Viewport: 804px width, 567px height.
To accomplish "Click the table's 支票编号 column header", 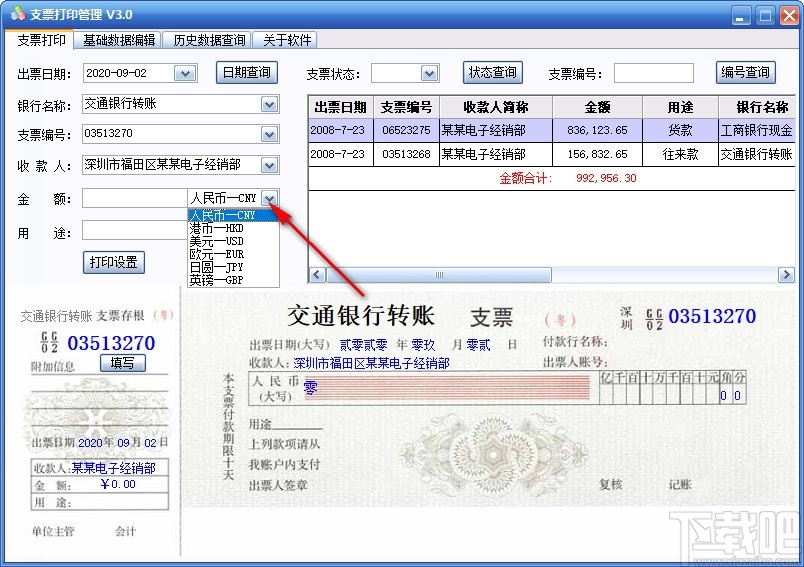I will click(406, 107).
